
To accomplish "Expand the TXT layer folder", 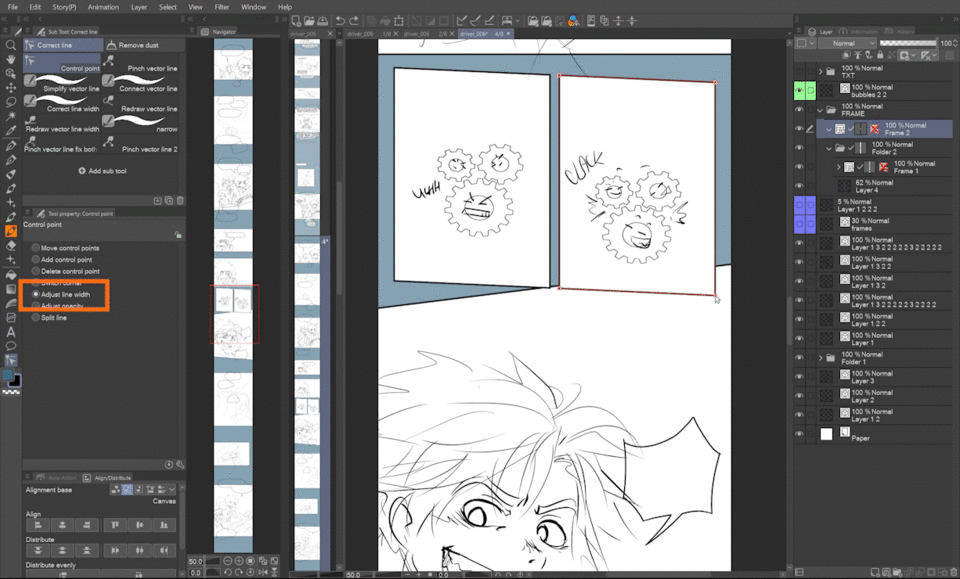I will [x=820, y=72].
